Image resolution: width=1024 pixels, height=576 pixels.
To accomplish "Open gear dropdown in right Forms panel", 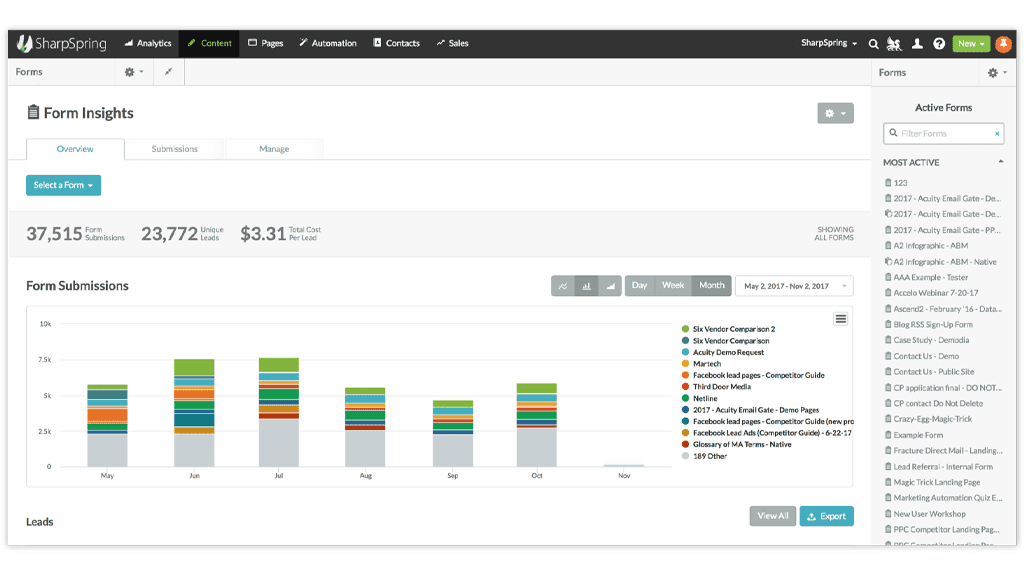I will point(997,73).
